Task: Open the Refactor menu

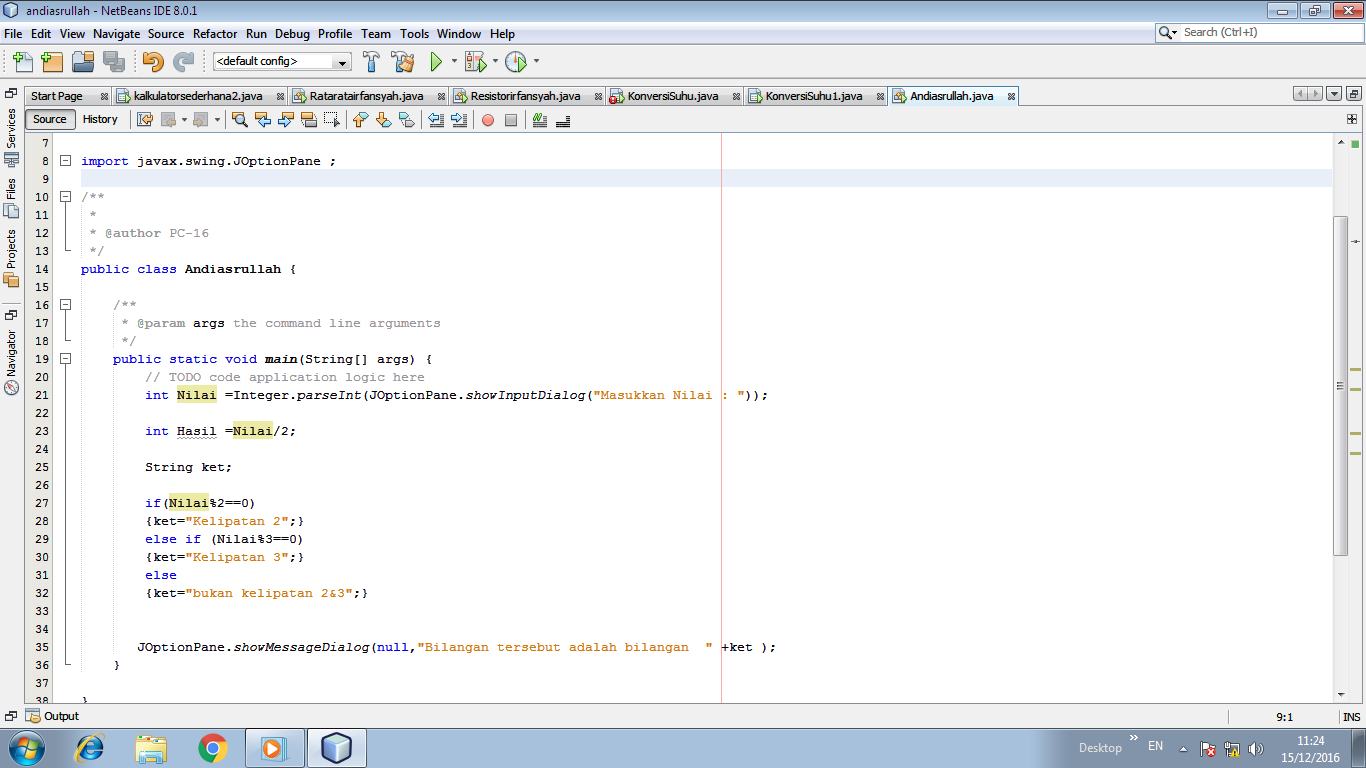Action: tap(215, 34)
